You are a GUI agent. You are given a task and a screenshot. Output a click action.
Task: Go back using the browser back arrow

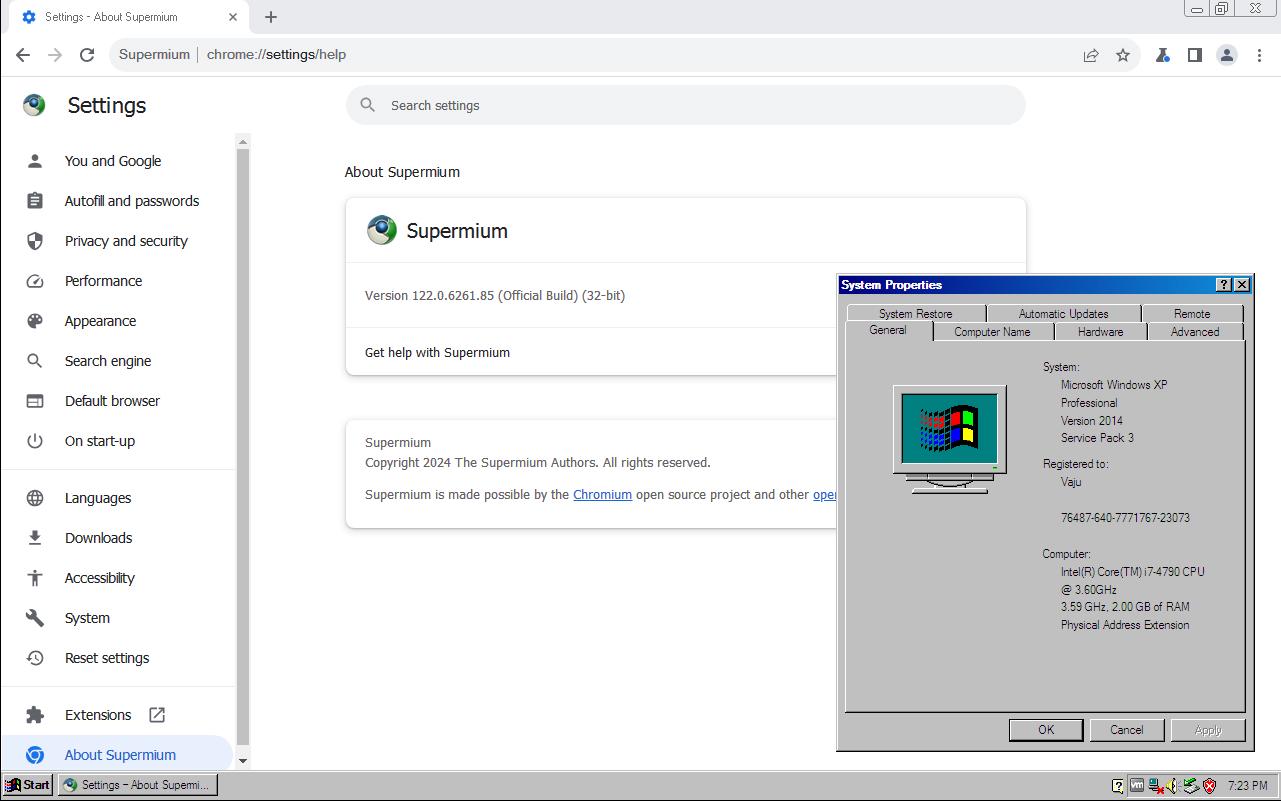(23, 55)
